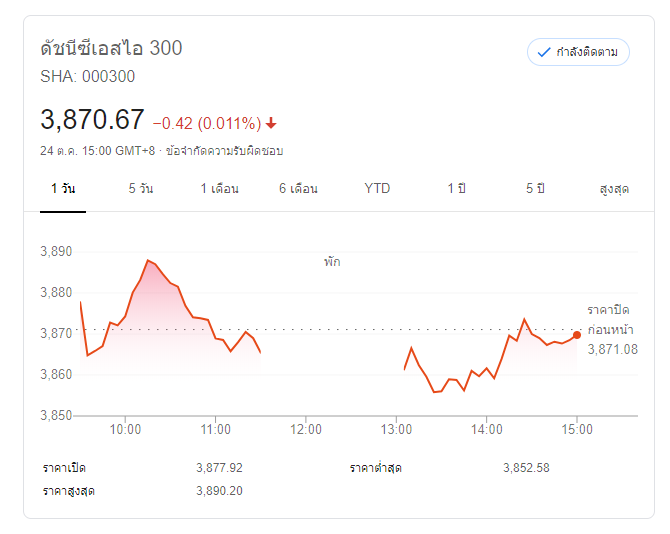Toggle the กำลังติดตาม follow button

click(578, 51)
